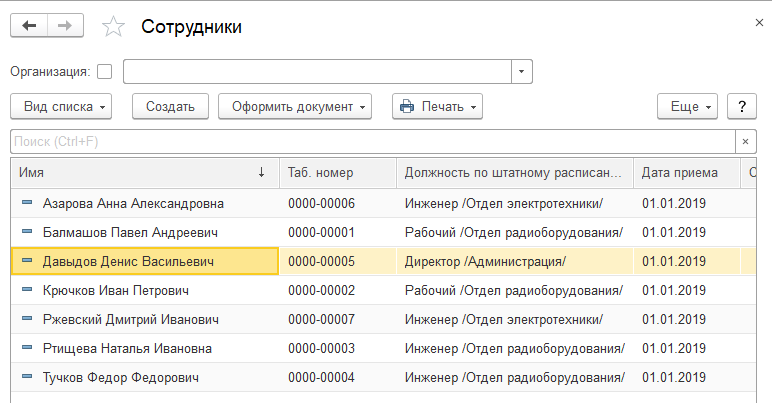The height and width of the screenshot is (403, 772).
Task: Click the row icon beside Азарова Анна Александровна
Action: 28,203
